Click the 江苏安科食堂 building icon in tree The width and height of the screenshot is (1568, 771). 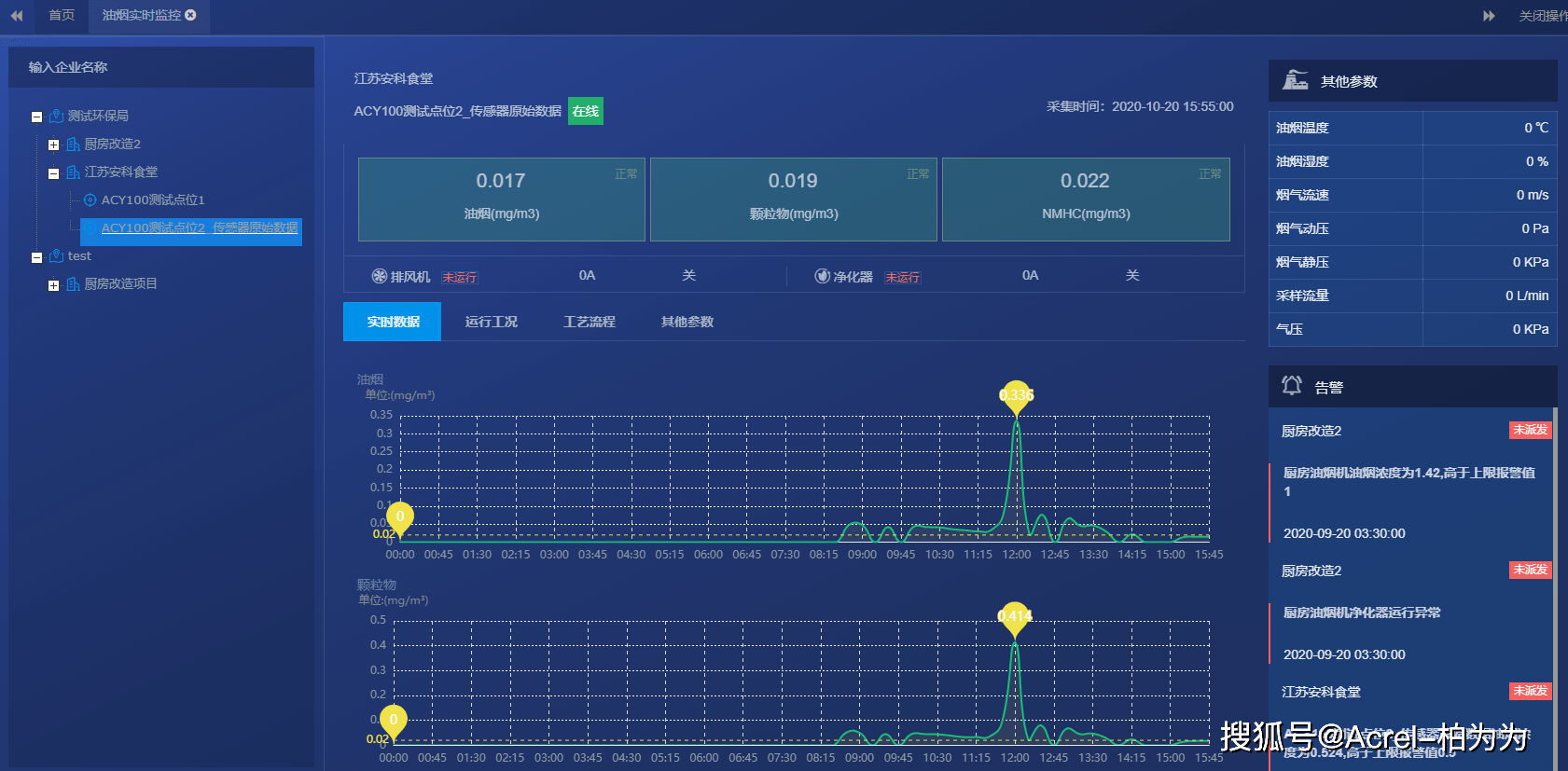pyautogui.click(x=73, y=172)
